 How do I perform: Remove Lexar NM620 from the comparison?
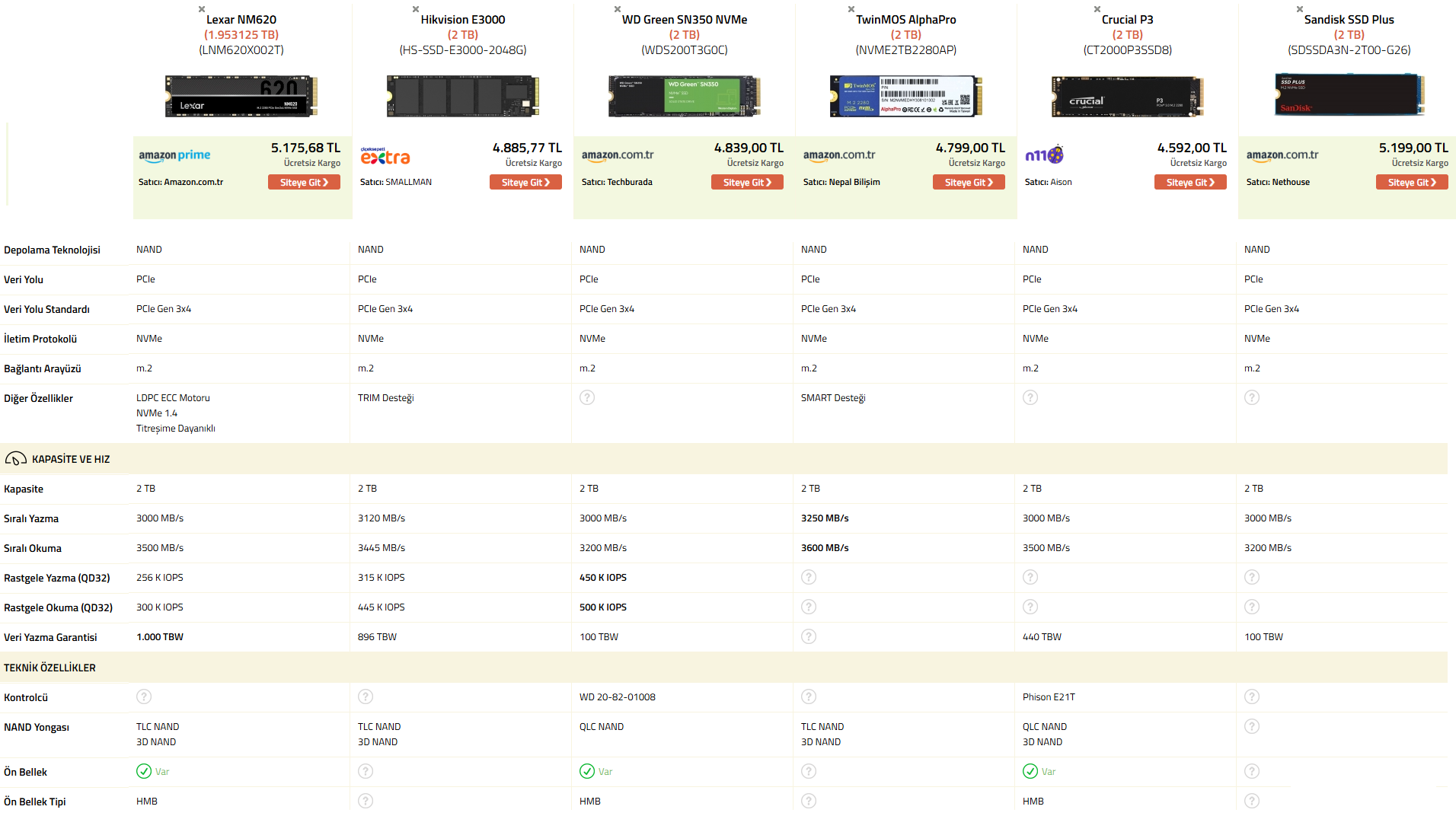pos(202,9)
